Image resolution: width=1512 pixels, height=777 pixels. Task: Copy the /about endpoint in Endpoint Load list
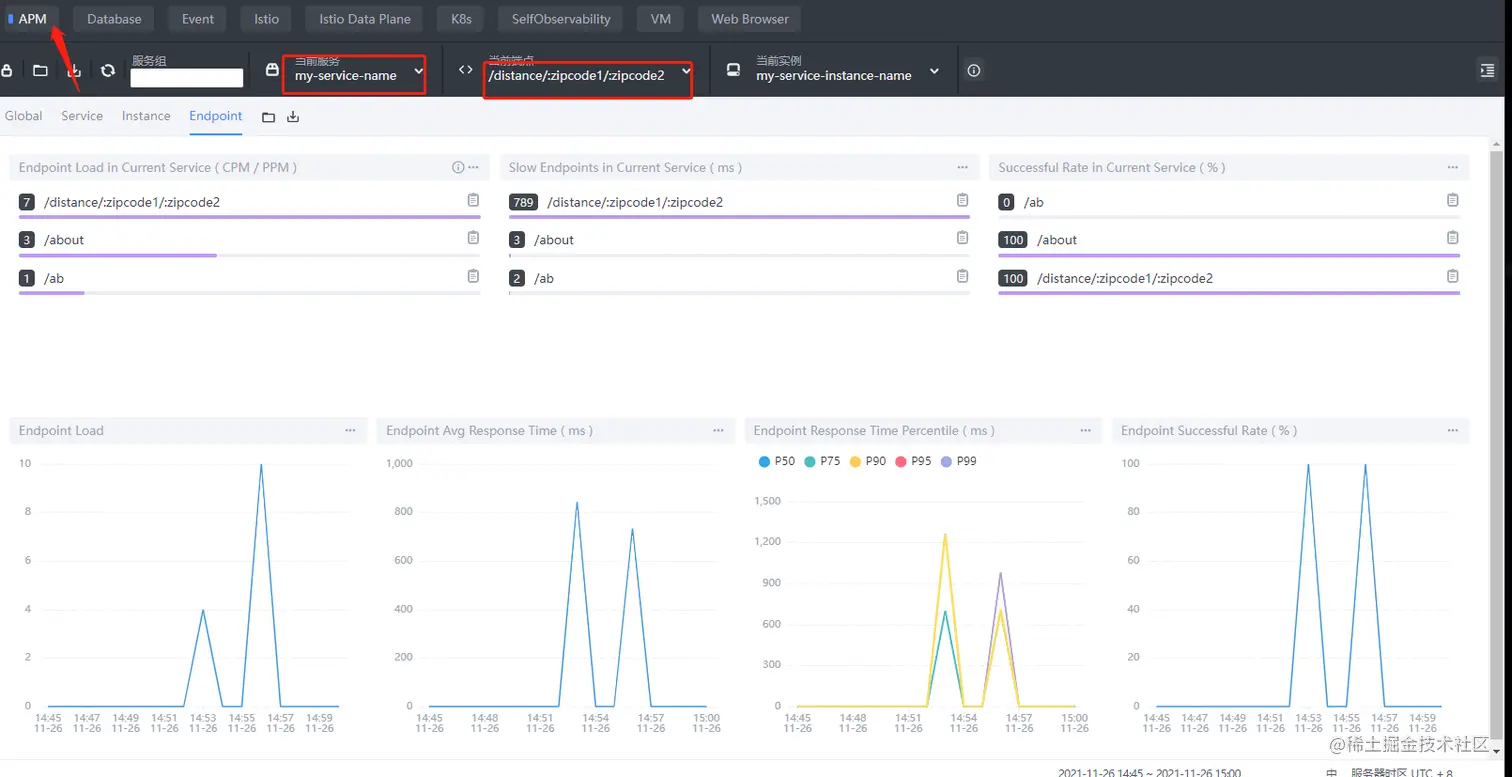tap(473, 238)
